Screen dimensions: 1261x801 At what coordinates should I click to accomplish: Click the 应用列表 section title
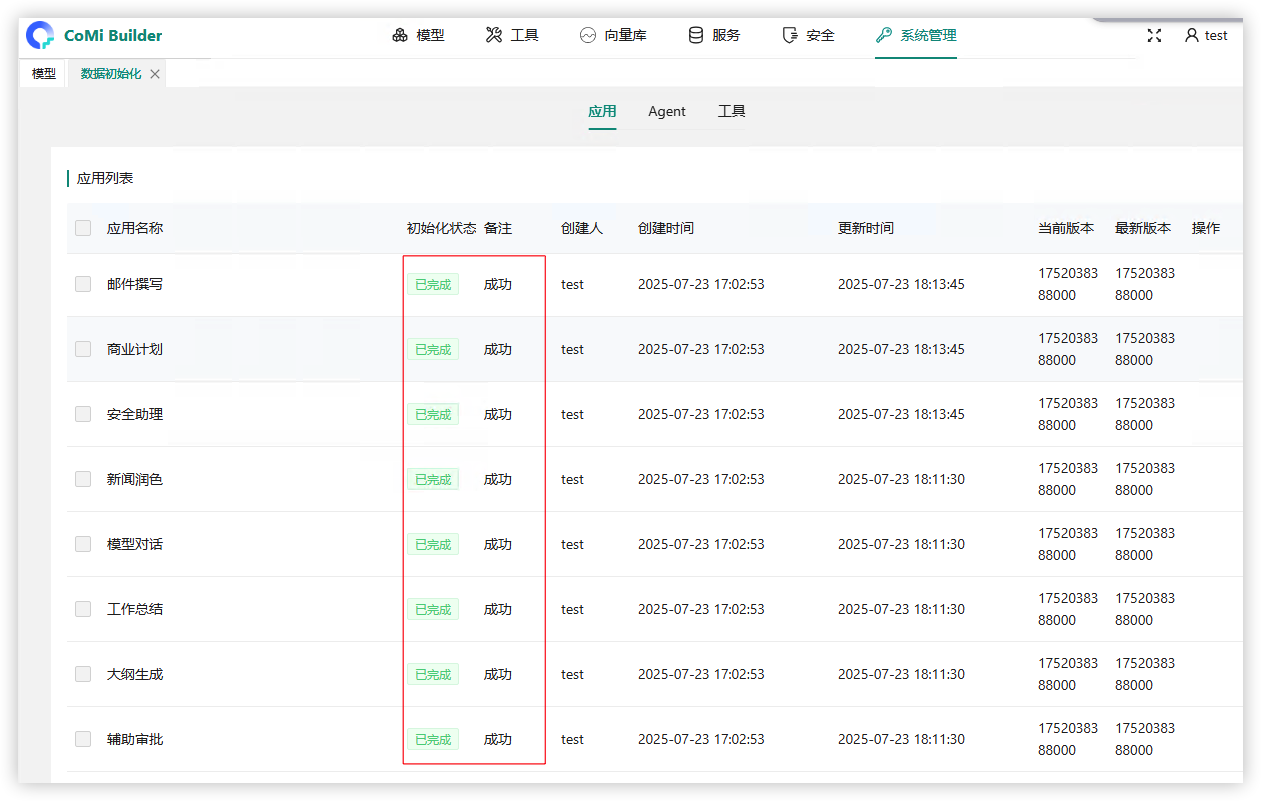click(x=105, y=178)
